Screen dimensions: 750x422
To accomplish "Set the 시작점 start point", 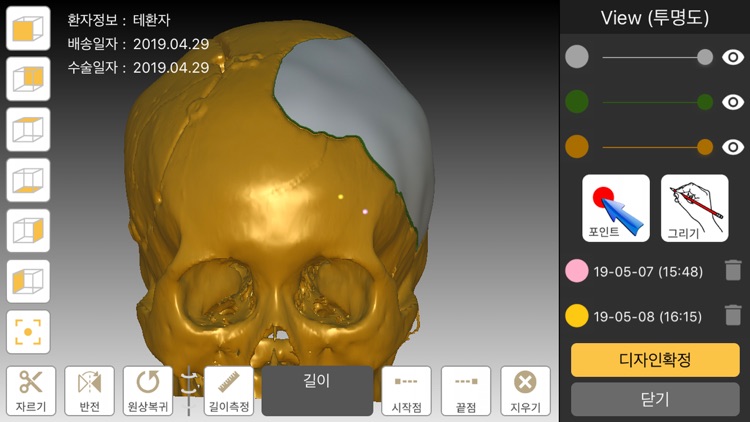I will pos(407,391).
